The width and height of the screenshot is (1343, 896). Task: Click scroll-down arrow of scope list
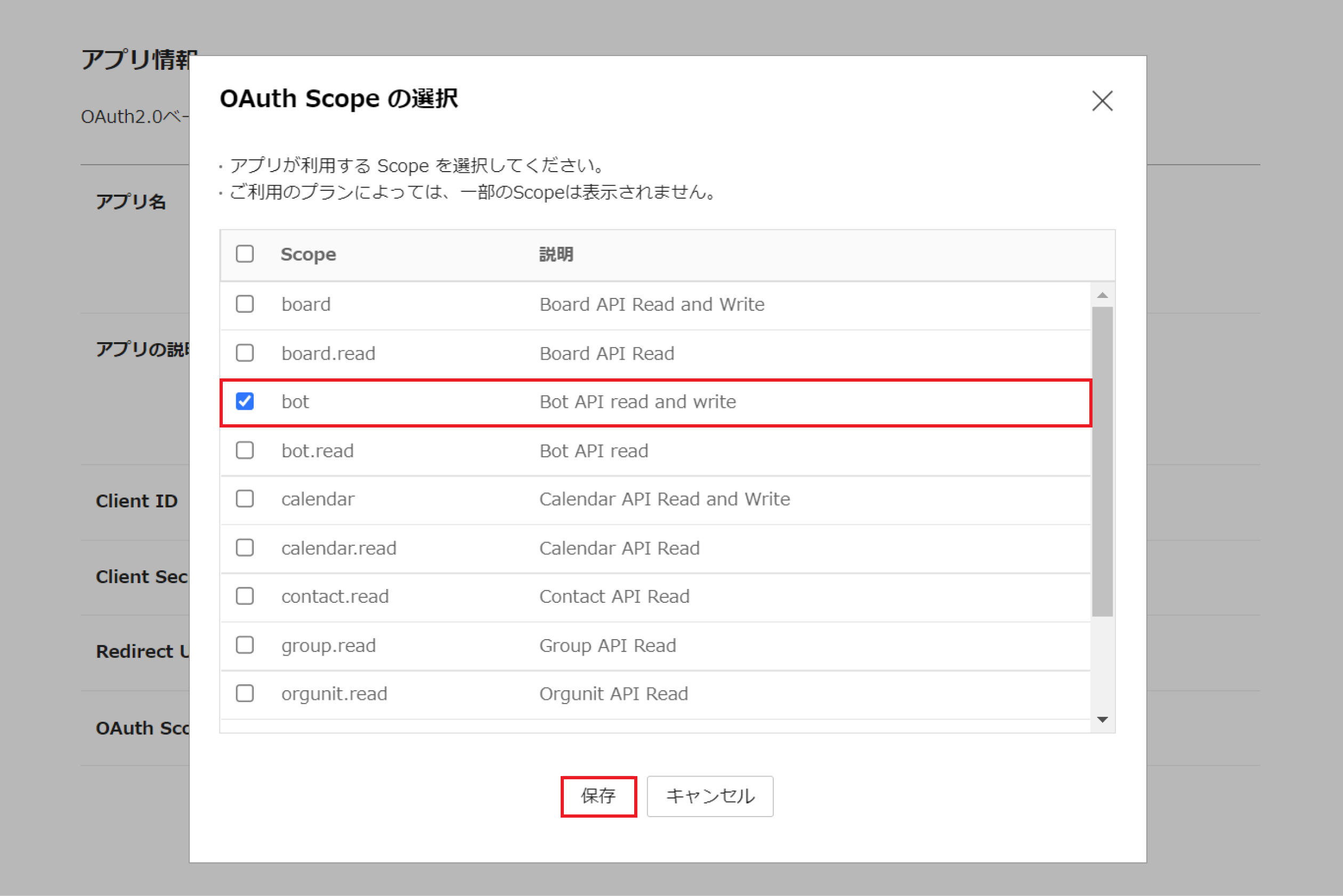[1102, 720]
